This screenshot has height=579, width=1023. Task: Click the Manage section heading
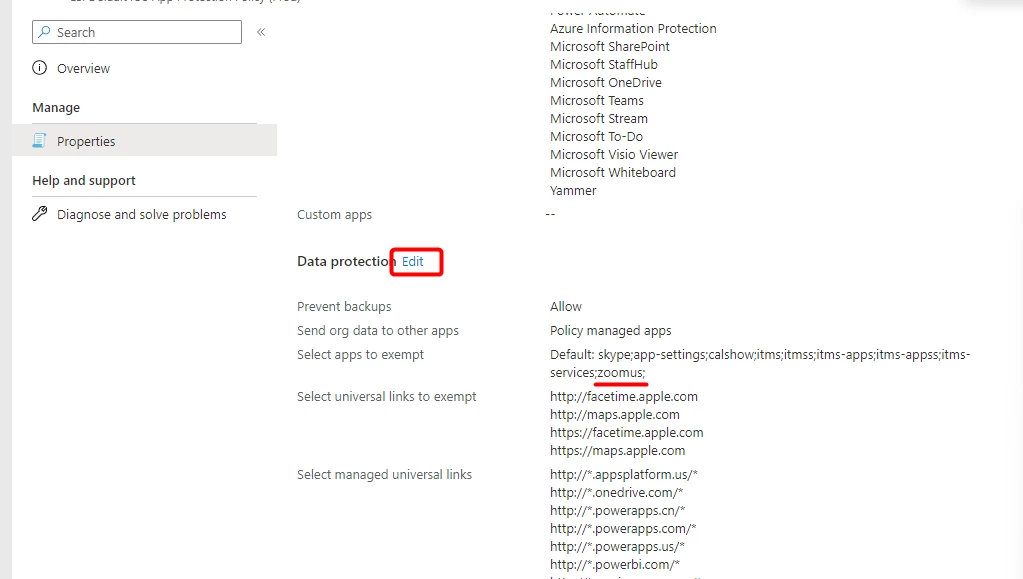point(56,107)
